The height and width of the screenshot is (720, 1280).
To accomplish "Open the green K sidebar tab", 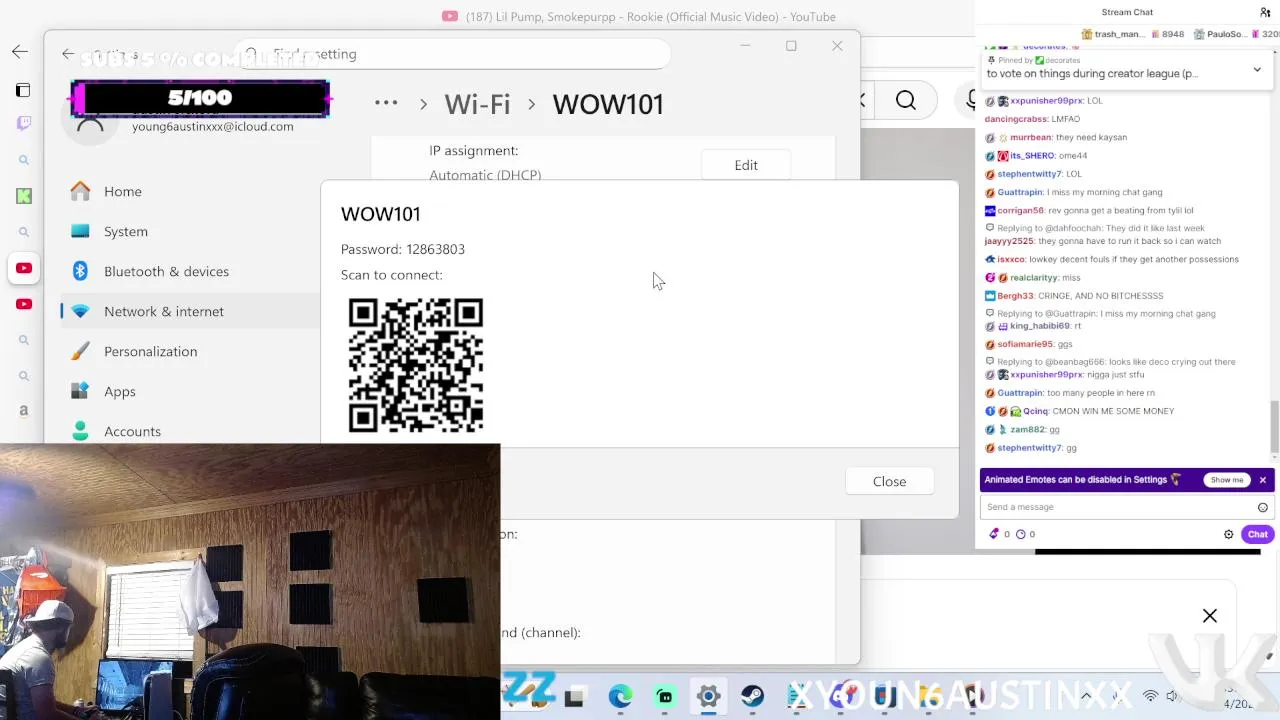I will (x=24, y=196).
